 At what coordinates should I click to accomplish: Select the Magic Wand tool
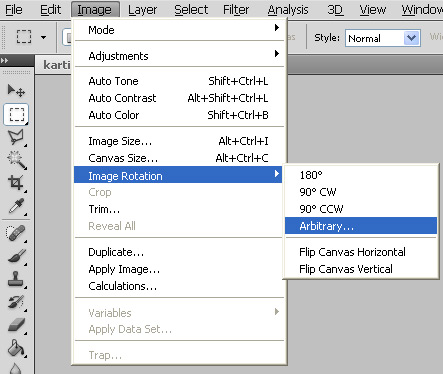click(16, 160)
